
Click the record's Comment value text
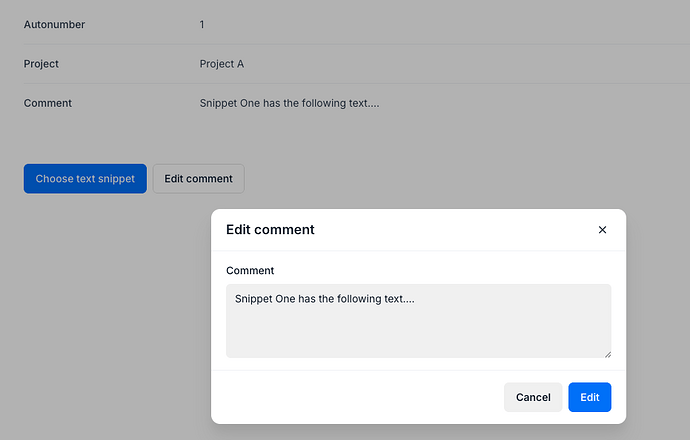pyautogui.click(x=289, y=103)
